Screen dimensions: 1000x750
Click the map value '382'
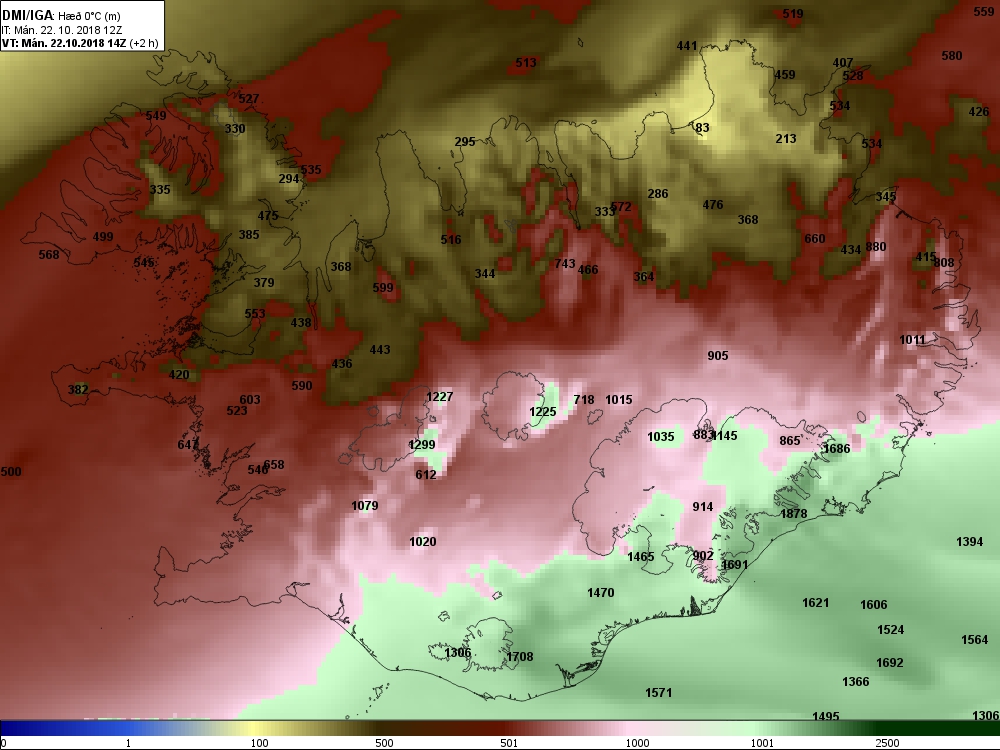coord(78,390)
